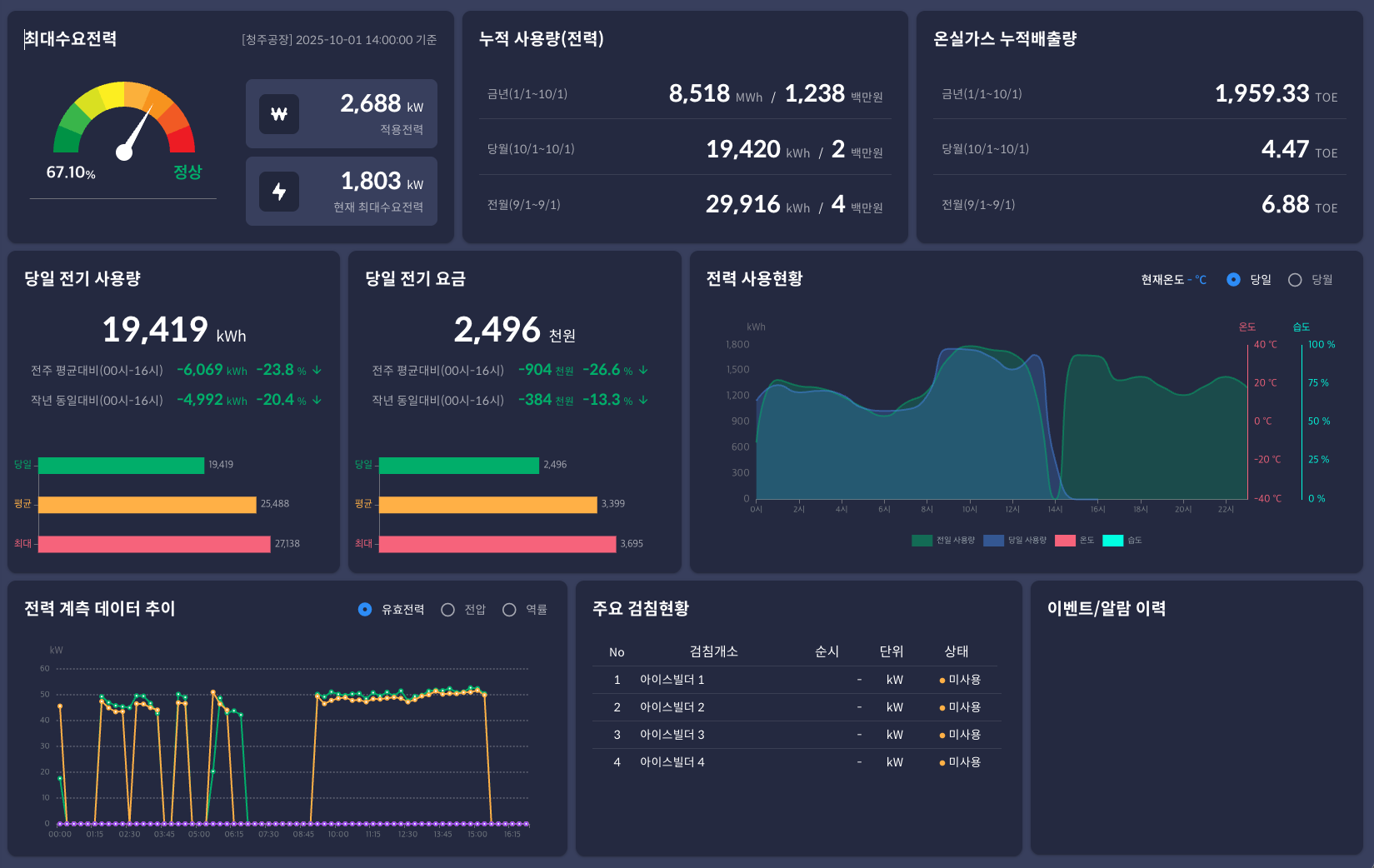
Task: Click the 검침개소 column header
Action: pyautogui.click(x=713, y=651)
